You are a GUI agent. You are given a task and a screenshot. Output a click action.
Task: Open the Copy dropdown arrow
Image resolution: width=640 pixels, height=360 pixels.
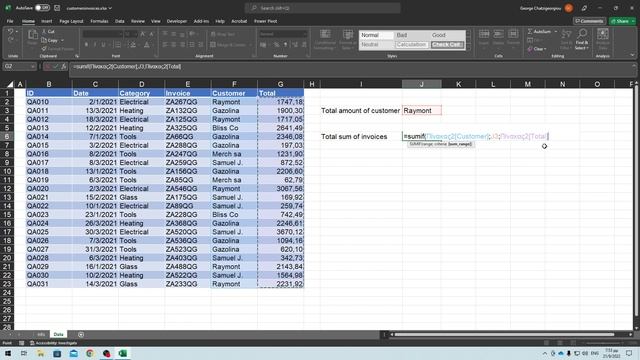click(x=62, y=40)
